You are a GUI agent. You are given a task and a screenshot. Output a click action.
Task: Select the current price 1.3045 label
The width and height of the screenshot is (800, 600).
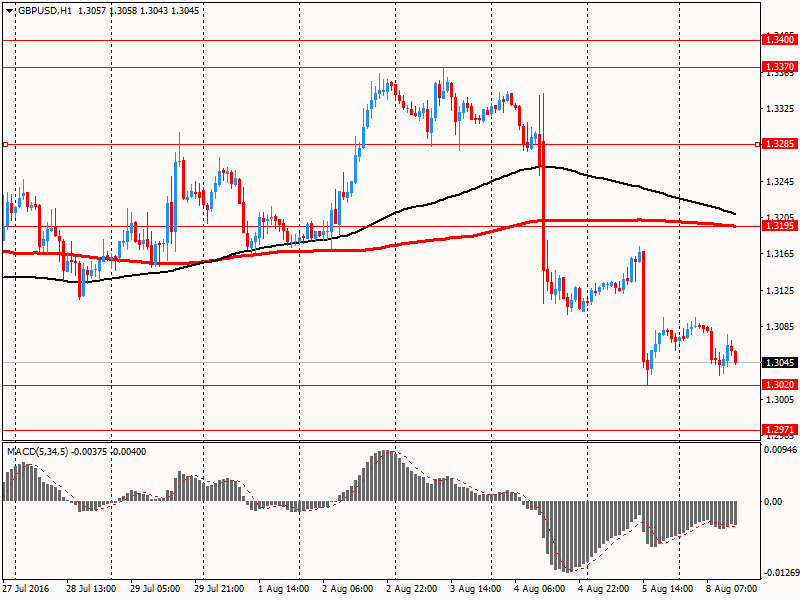(x=778, y=362)
